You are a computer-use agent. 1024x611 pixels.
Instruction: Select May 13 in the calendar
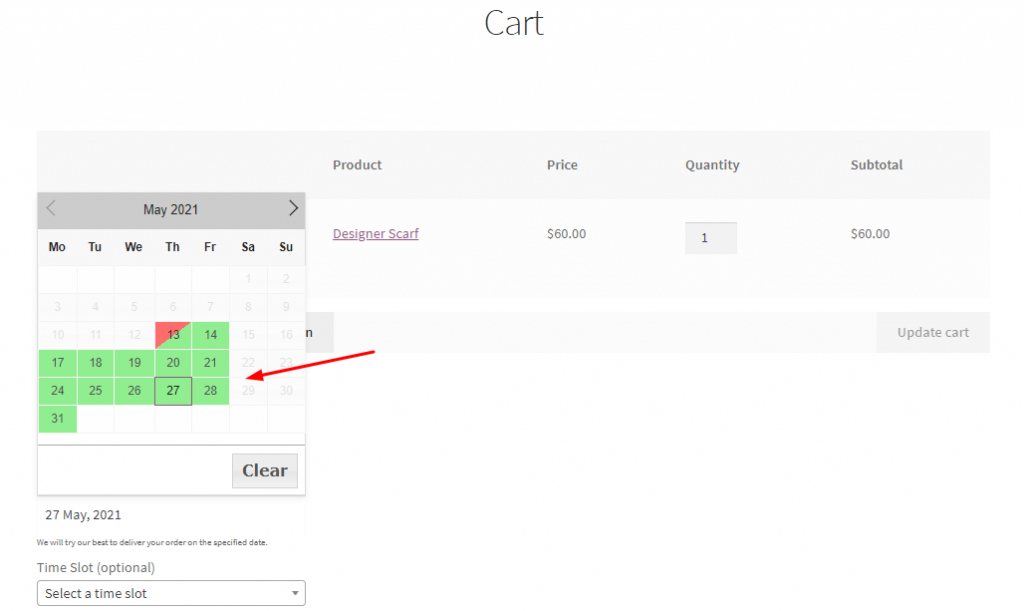tap(173, 335)
